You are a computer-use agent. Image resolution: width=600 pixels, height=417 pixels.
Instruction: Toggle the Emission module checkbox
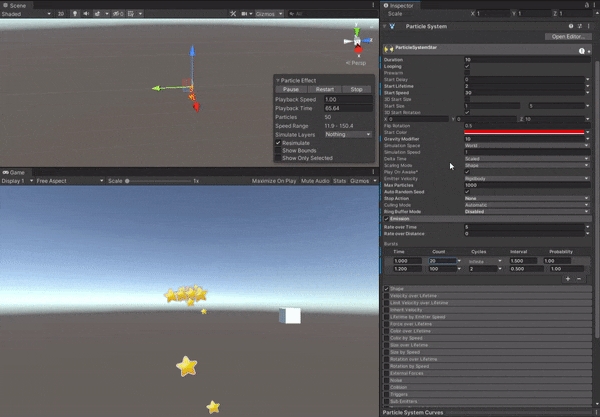click(x=386, y=219)
